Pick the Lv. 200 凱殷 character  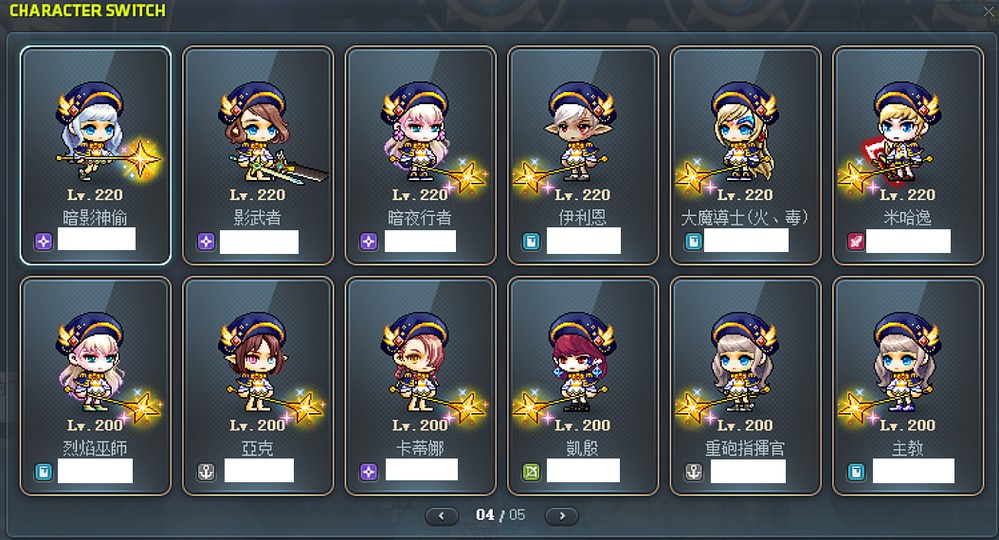click(x=583, y=386)
